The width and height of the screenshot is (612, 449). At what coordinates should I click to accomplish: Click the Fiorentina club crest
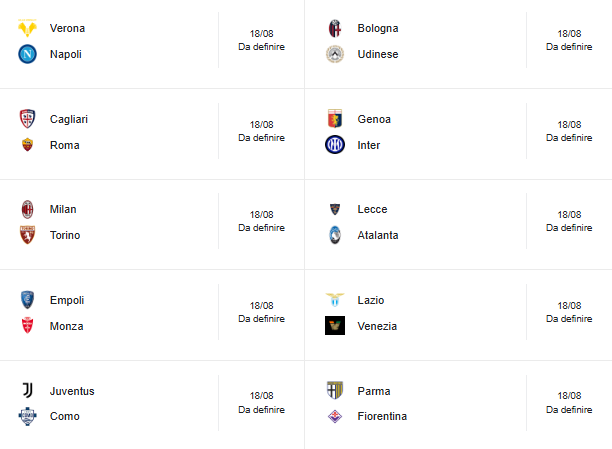pyautogui.click(x=335, y=416)
